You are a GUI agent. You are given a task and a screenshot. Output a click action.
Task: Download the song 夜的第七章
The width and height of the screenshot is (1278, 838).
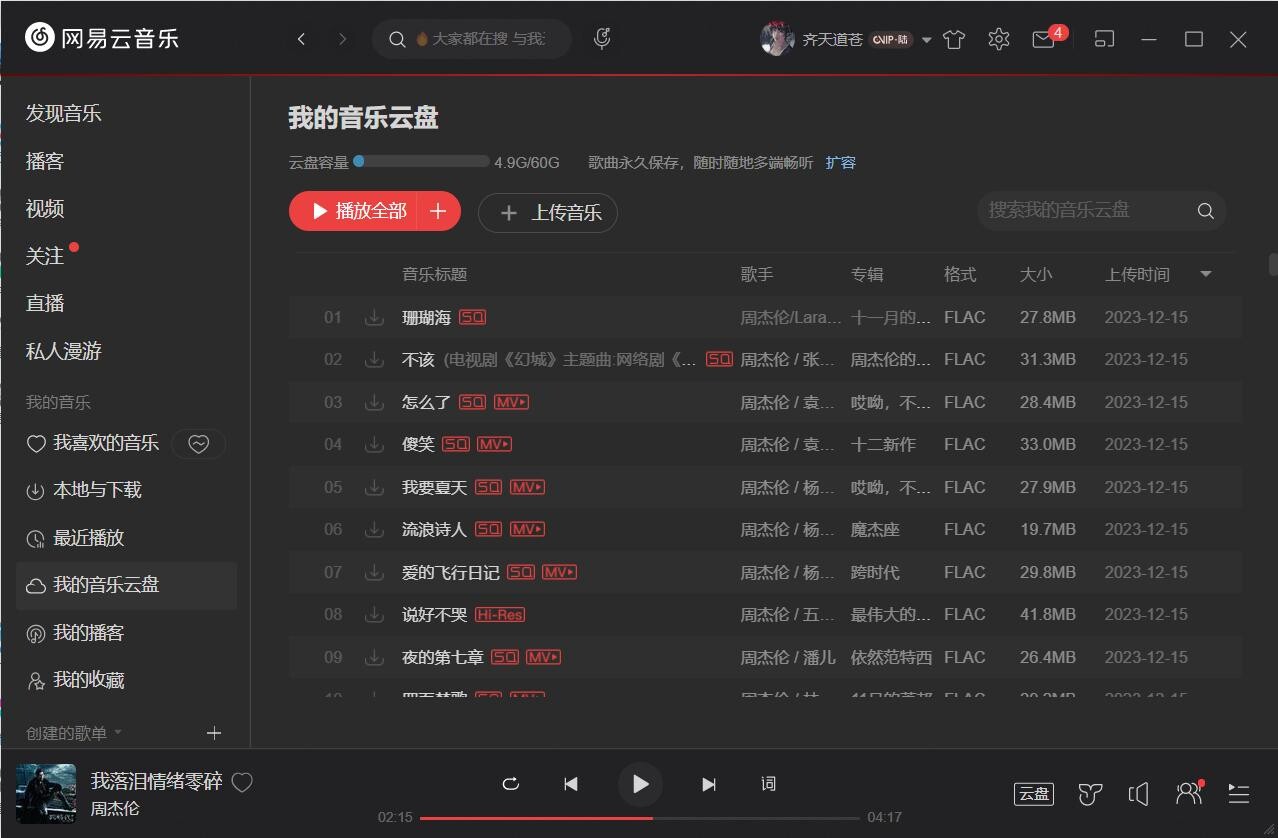374,657
